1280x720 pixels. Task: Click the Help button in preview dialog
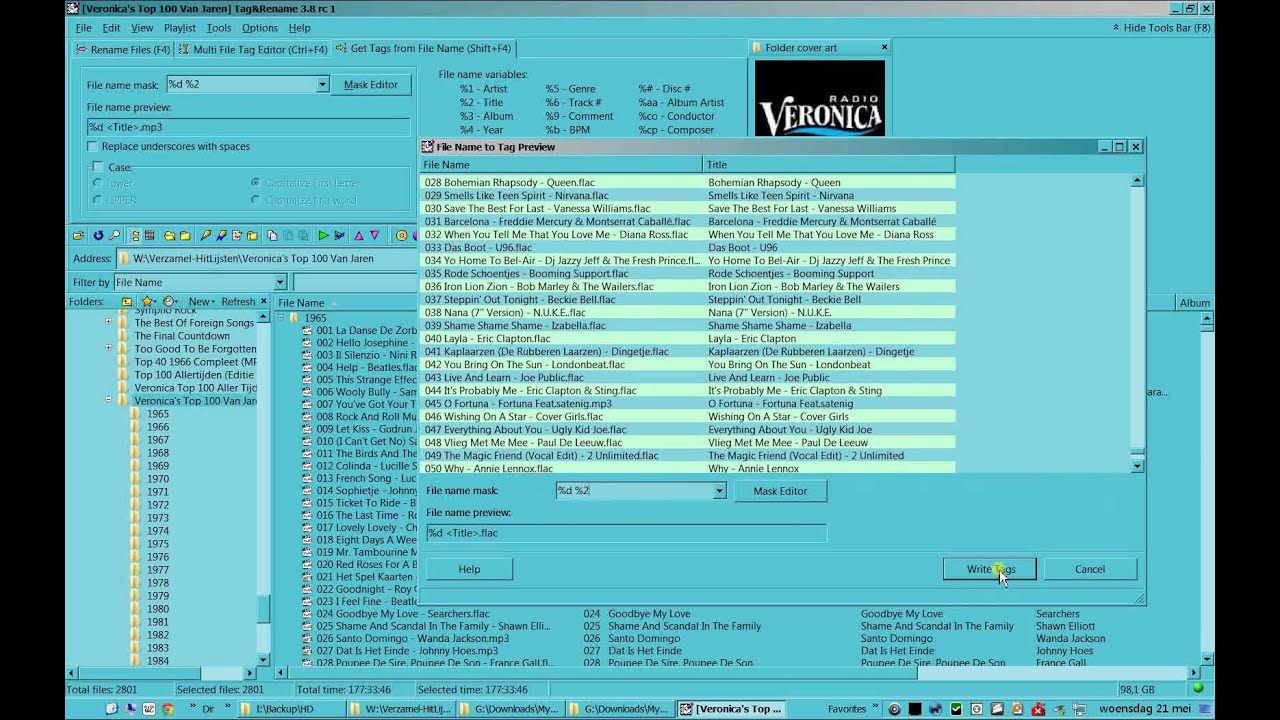click(x=469, y=569)
